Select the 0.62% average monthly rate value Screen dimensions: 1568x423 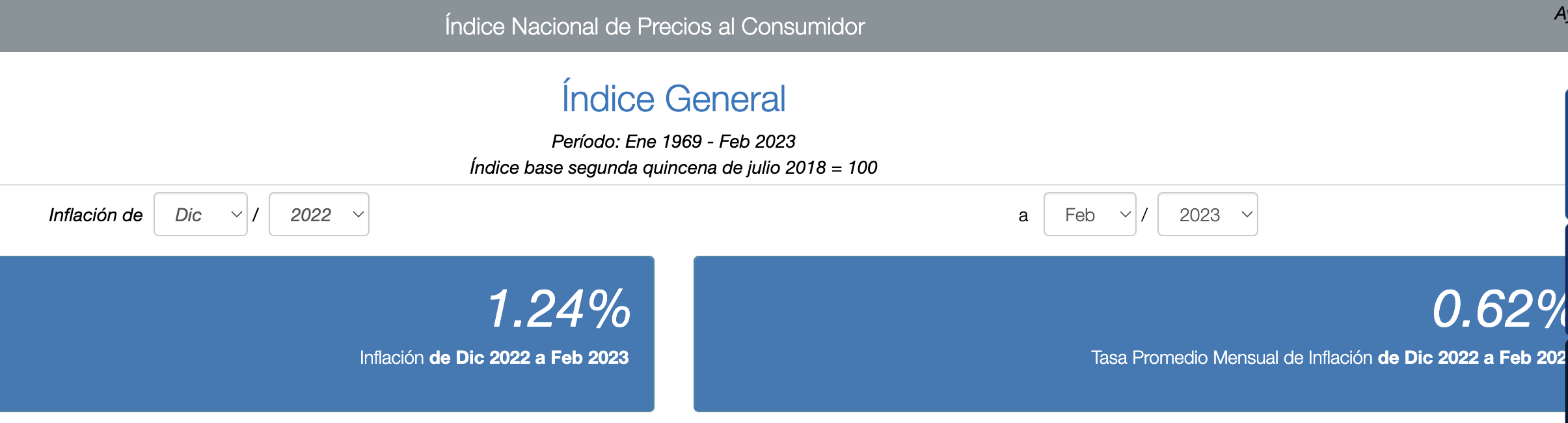coord(1499,309)
